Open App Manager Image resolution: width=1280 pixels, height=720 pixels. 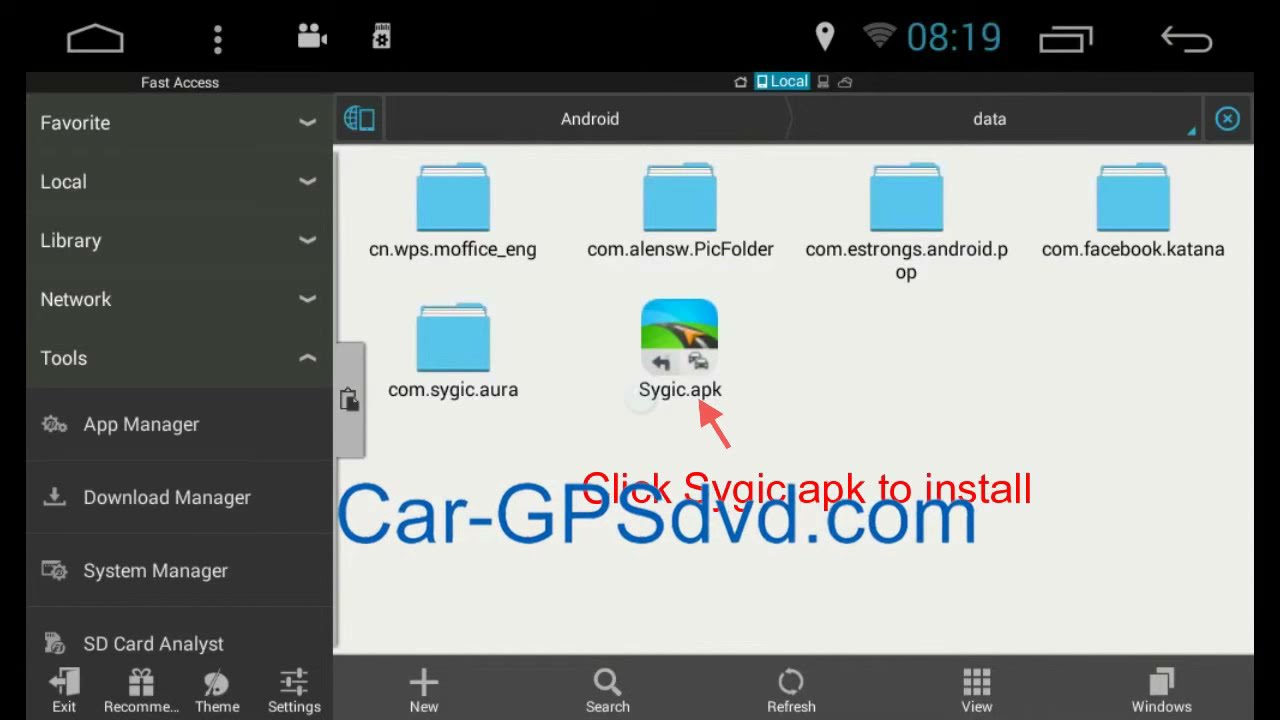click(x=179, y=424)
